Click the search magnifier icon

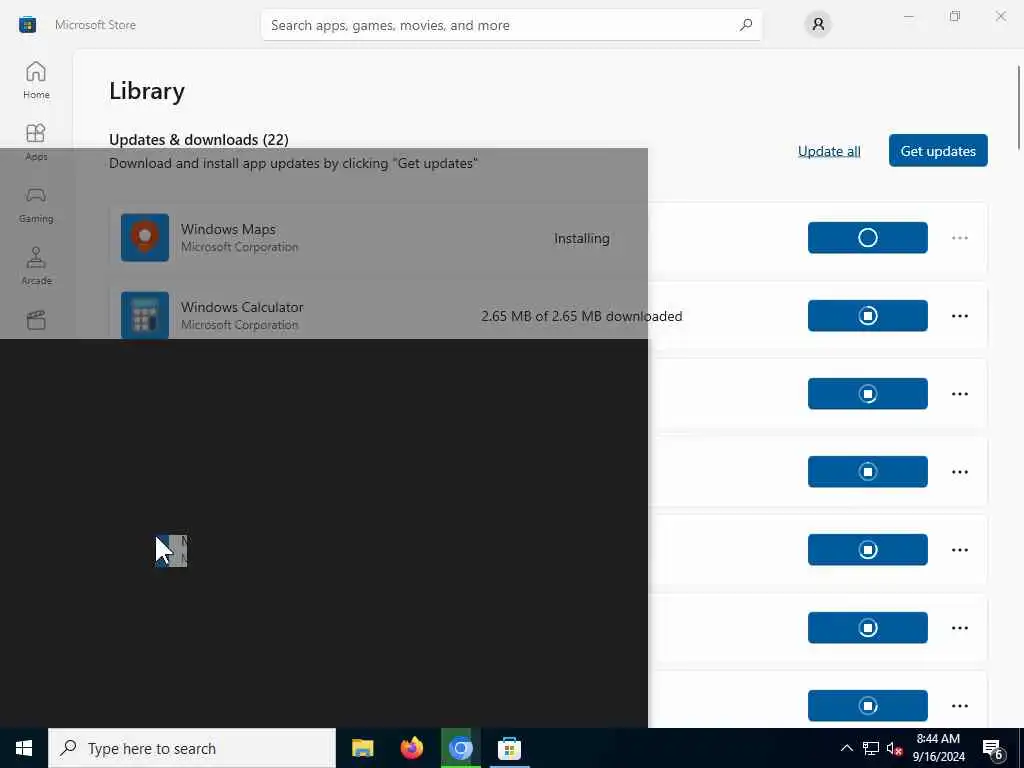tap(746, 25)
